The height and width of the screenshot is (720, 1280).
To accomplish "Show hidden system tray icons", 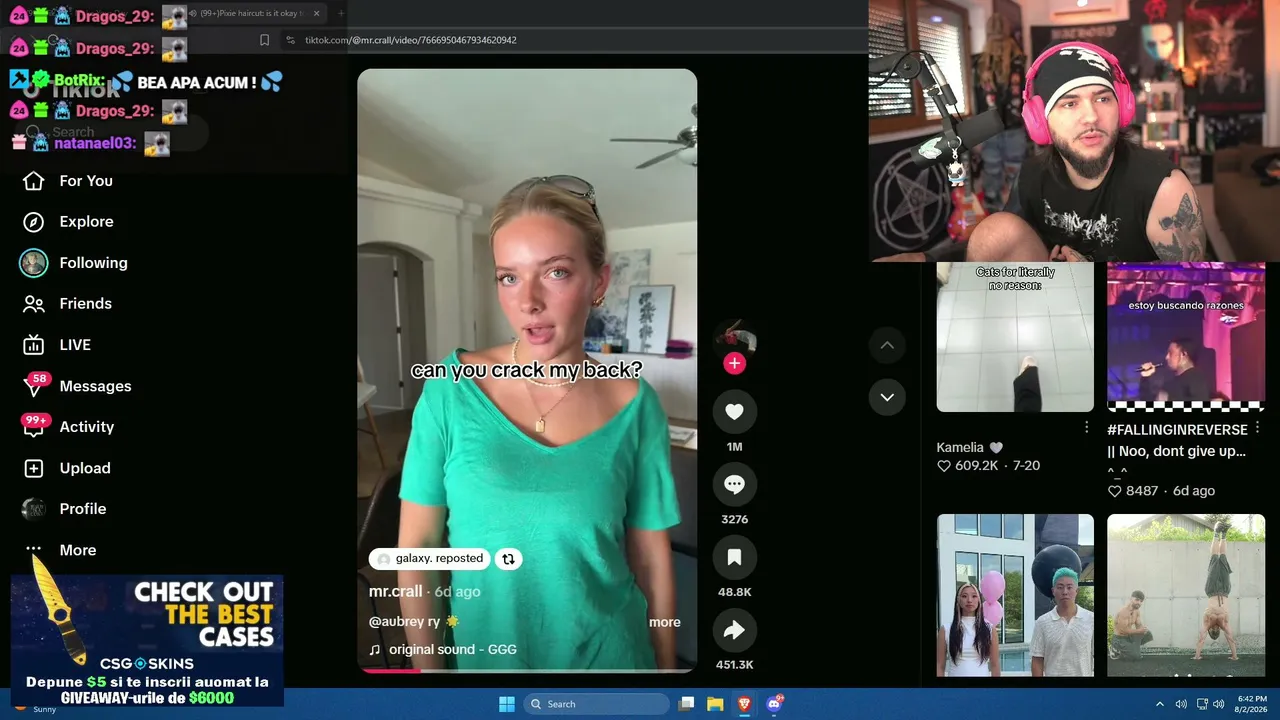I will click(1160, 704).
